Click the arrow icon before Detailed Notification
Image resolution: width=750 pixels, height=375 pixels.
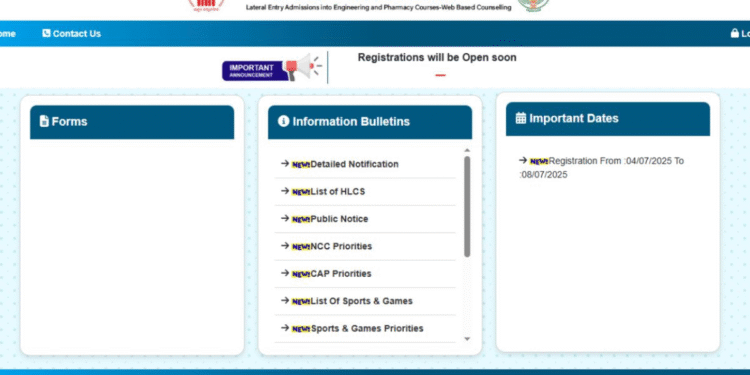(285, 164)
